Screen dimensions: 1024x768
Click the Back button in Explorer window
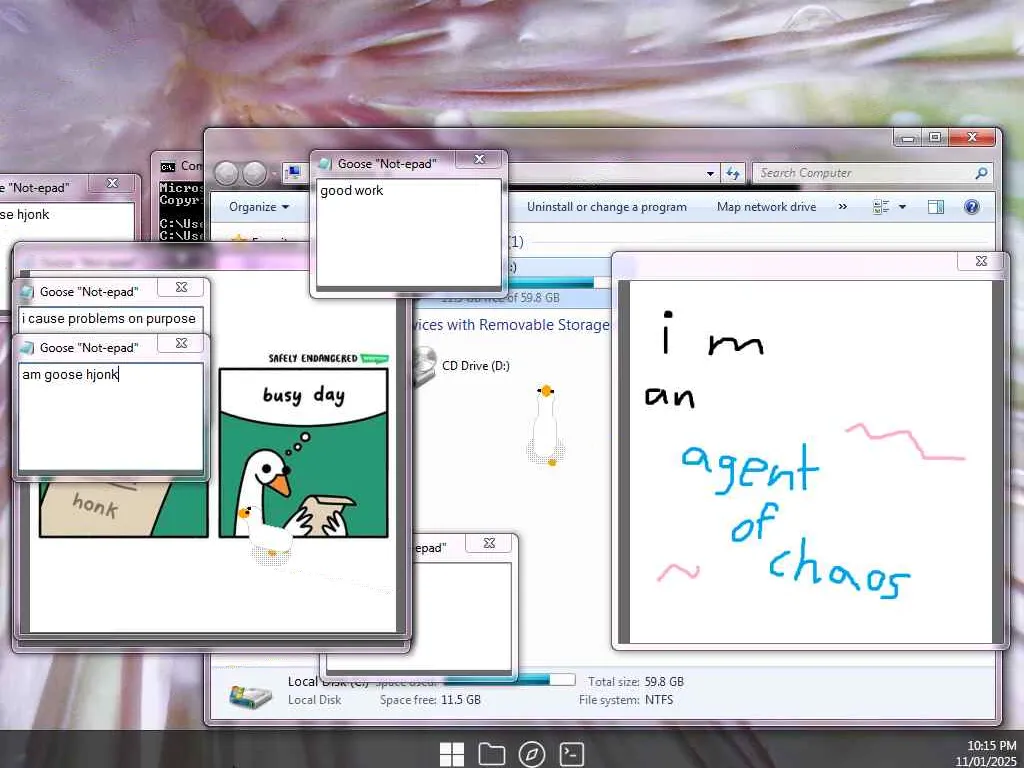[227, 173]
